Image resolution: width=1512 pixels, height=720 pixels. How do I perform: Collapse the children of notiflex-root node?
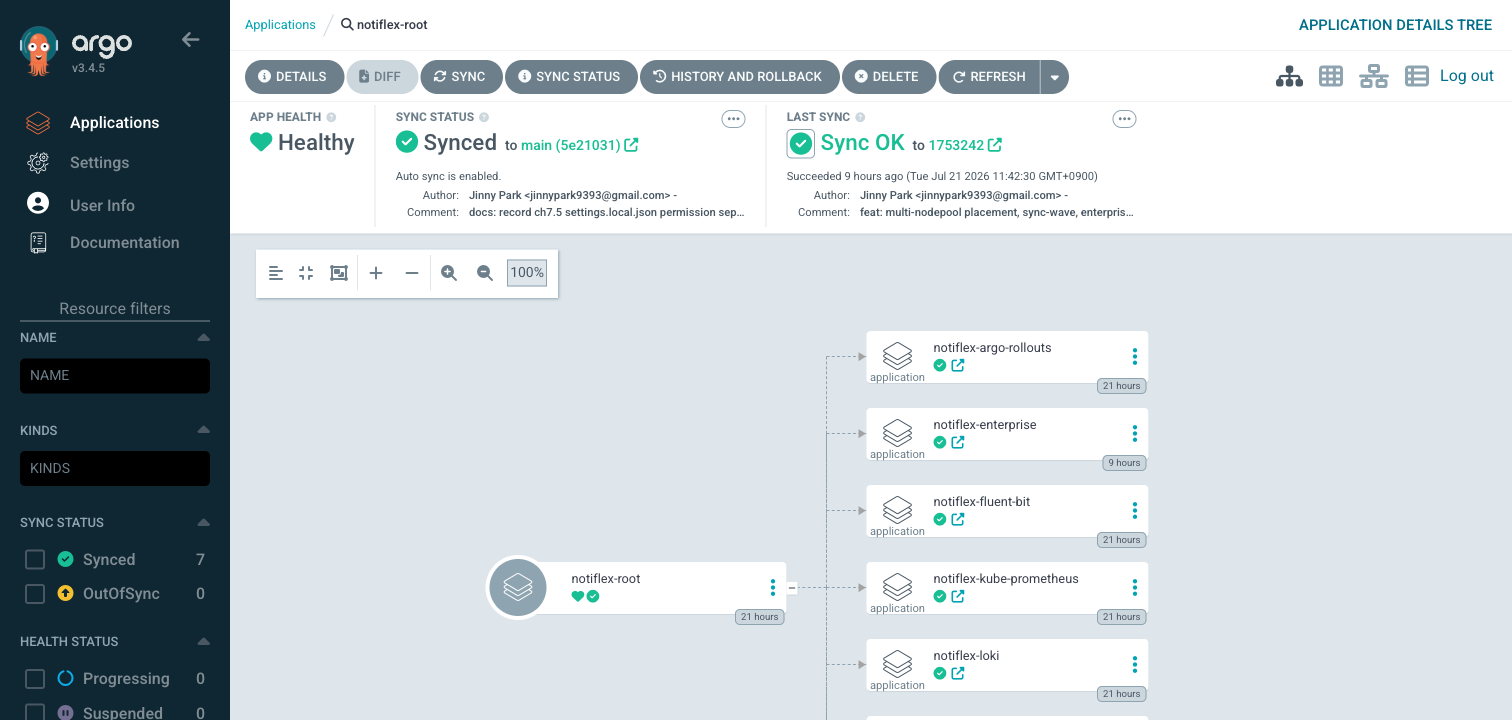[792, 588]
